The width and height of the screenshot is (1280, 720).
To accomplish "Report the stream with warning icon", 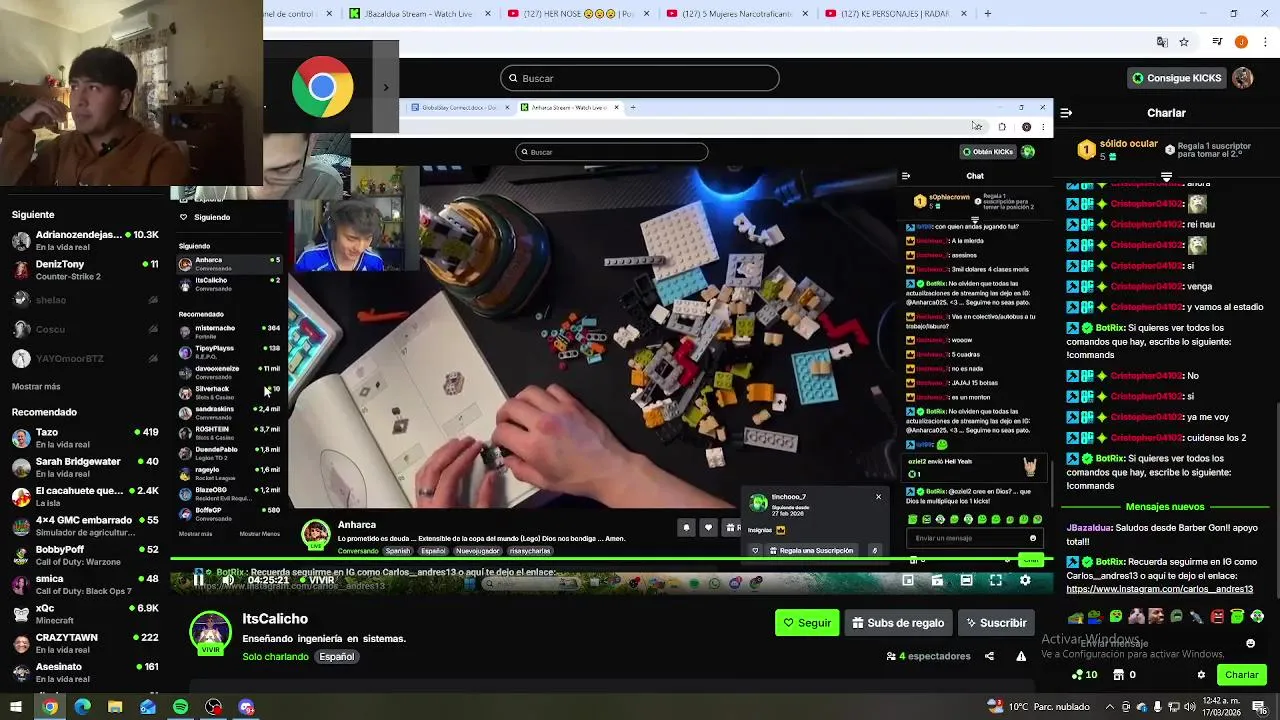I will tap(1021, 656).
